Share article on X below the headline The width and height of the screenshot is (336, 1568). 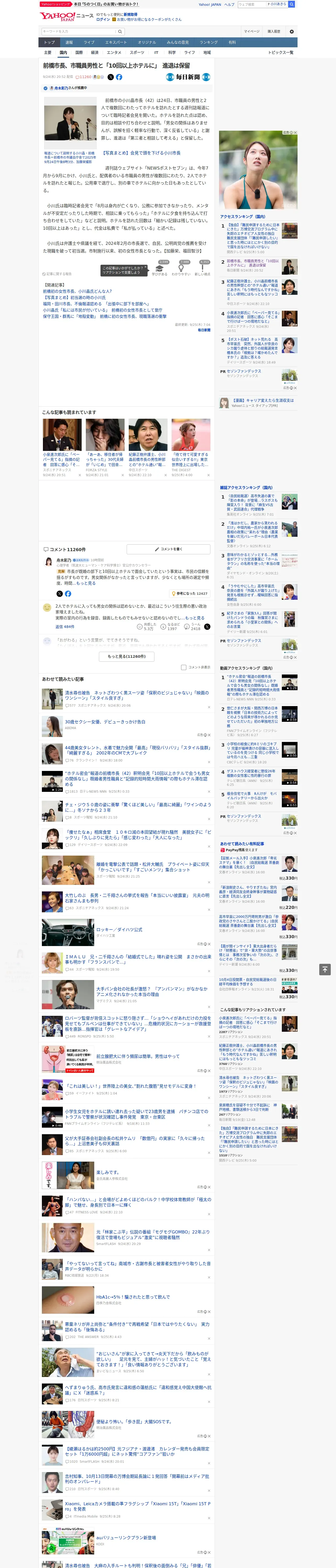coord(110,77)
